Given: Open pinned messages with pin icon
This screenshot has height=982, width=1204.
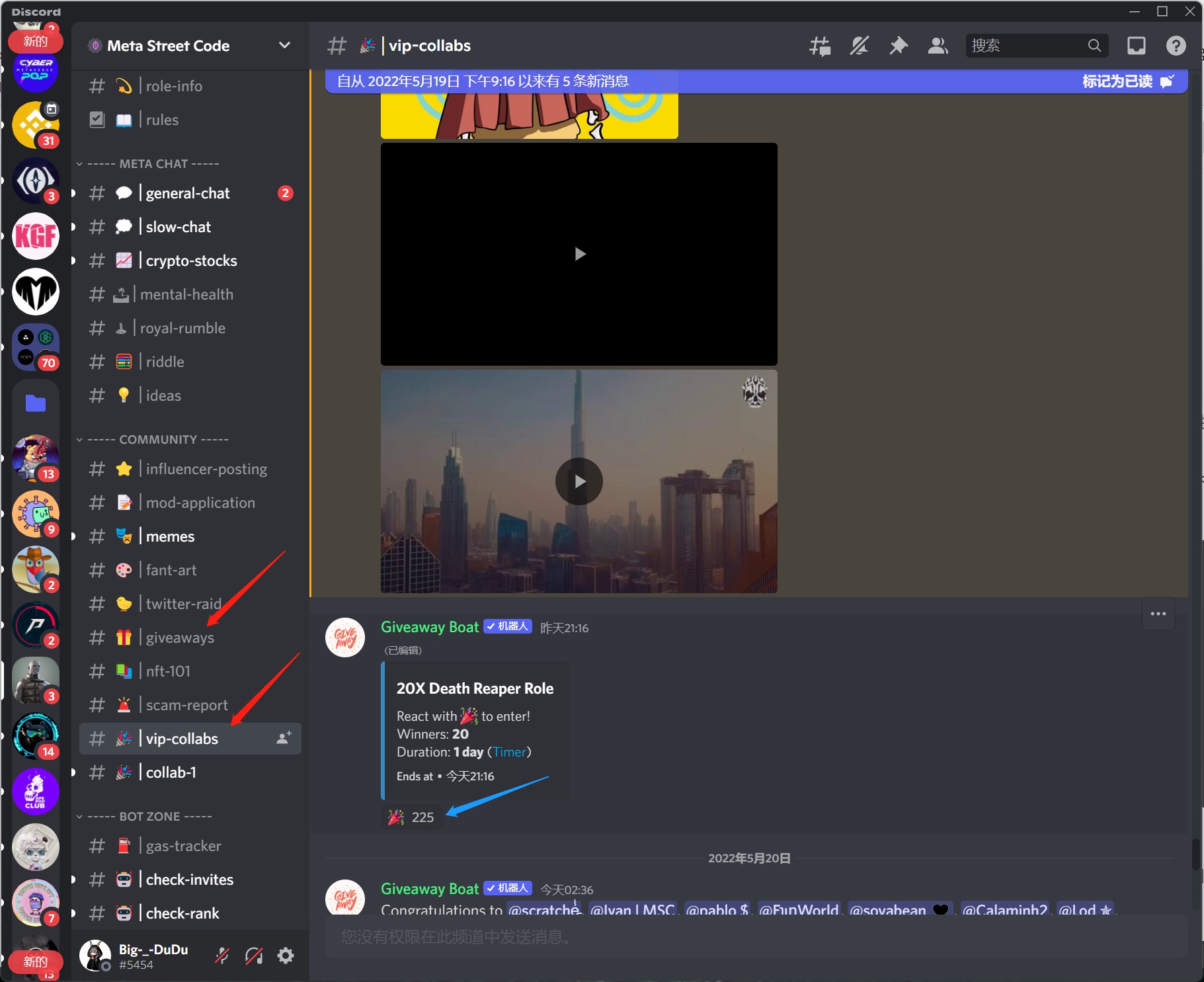Looking at the screenshot, I should pos(899,46).
